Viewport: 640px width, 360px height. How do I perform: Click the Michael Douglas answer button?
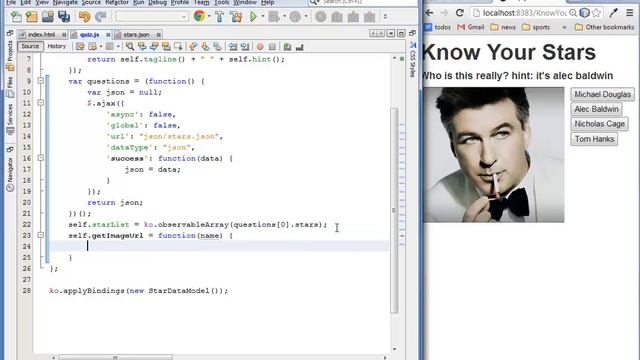[x=602, y=94]
